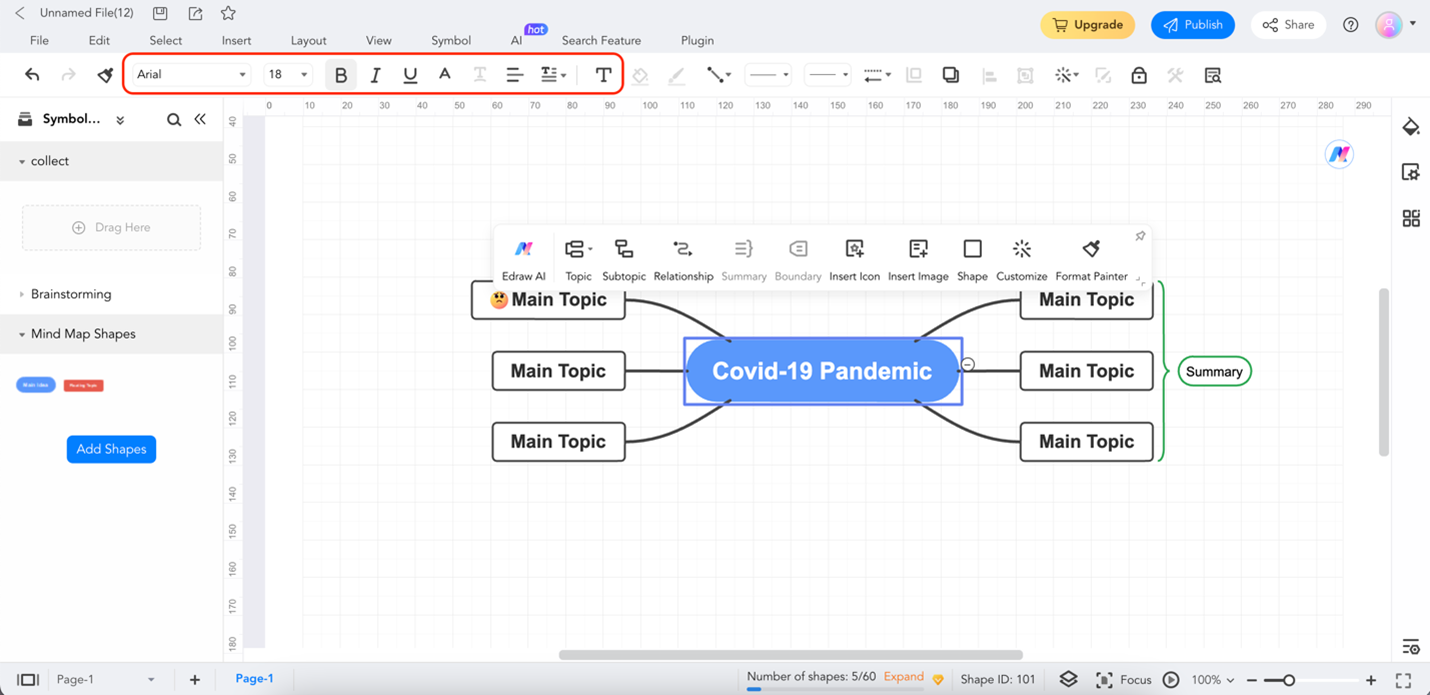Collapse the Mind Map Shapes section
Viewport: 1430px width, 695px height.
[22, 334]
